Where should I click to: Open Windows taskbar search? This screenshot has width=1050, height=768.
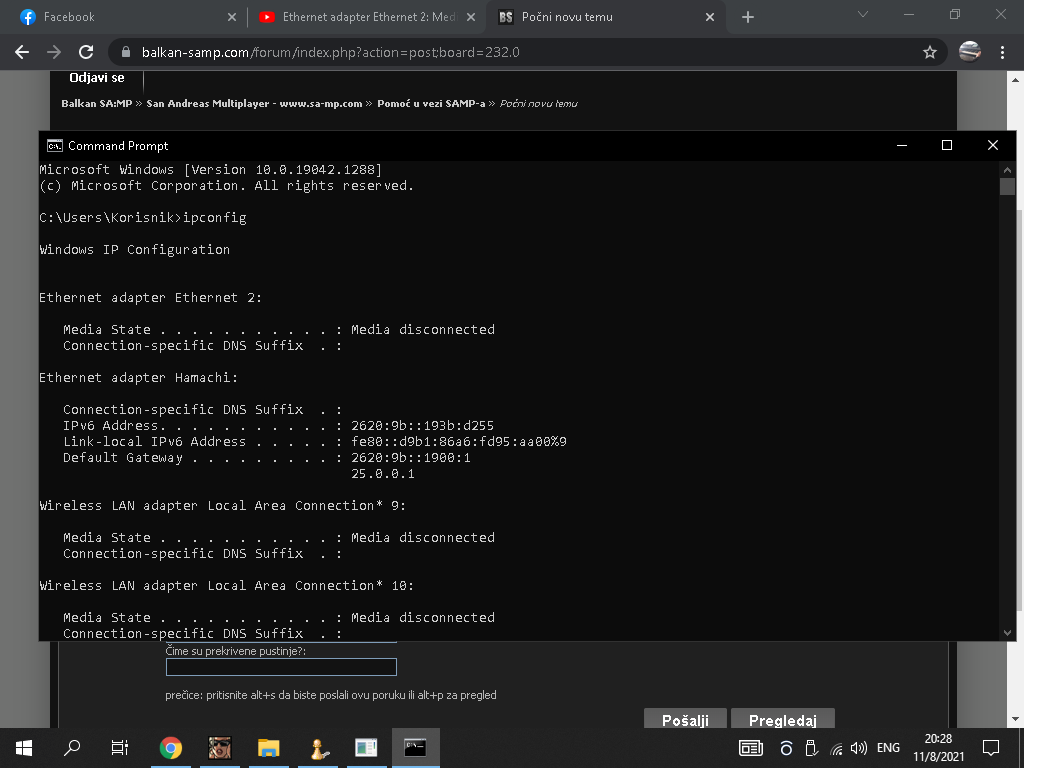[x=72, y=748]
